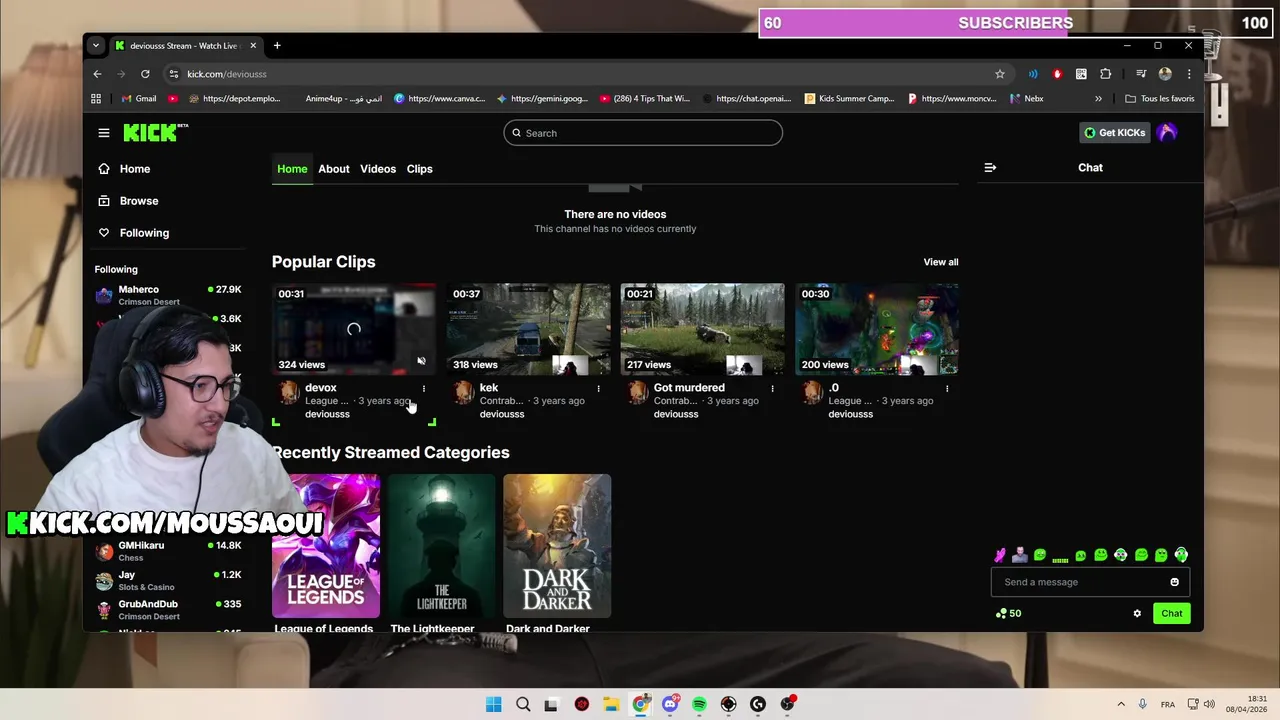Image resolution: width=1280 pixels, height=720 pixels.
Task: Open Spotify from the taskbar
Action: click(699, 704)
